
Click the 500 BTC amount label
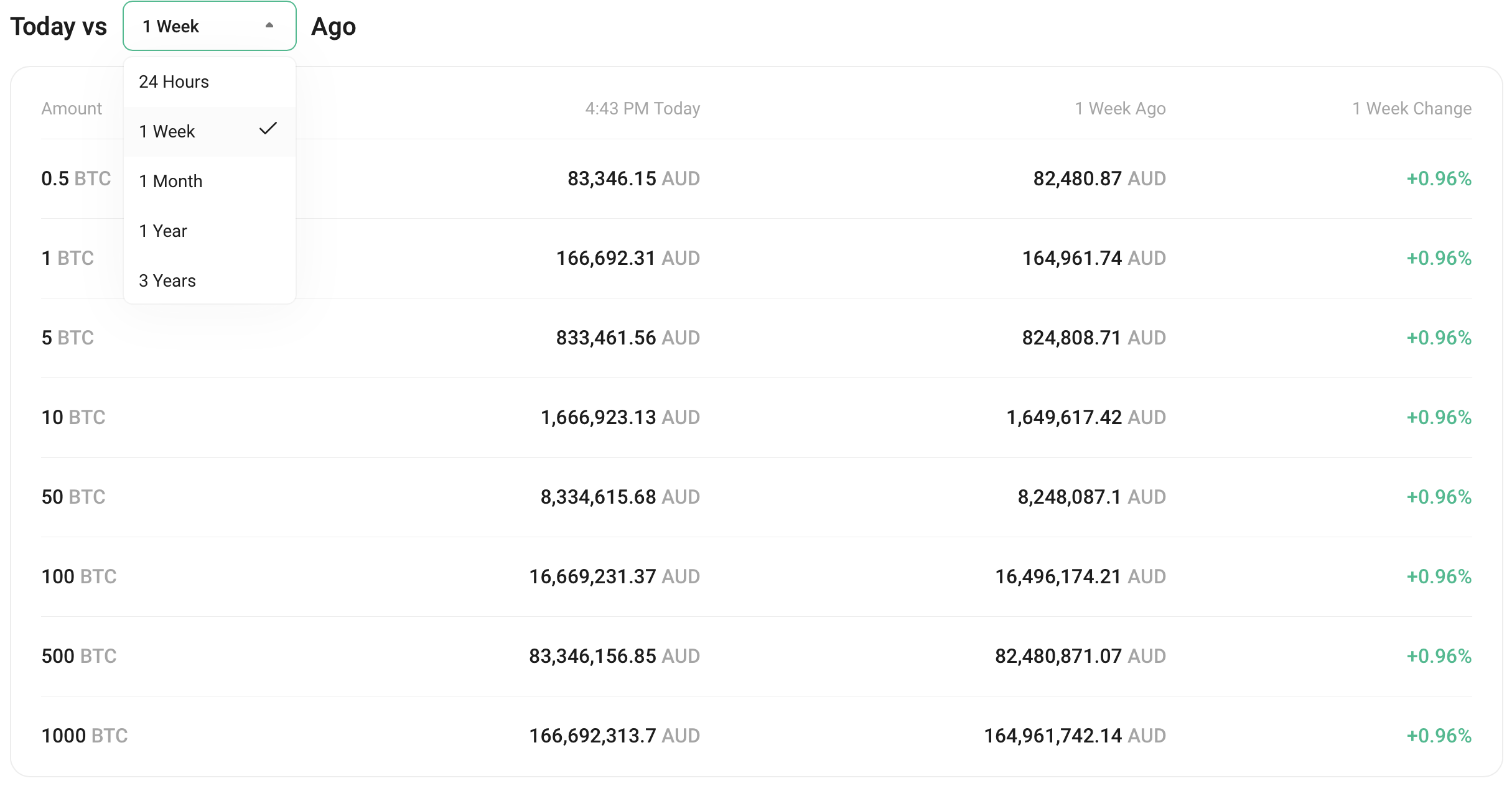79,656
